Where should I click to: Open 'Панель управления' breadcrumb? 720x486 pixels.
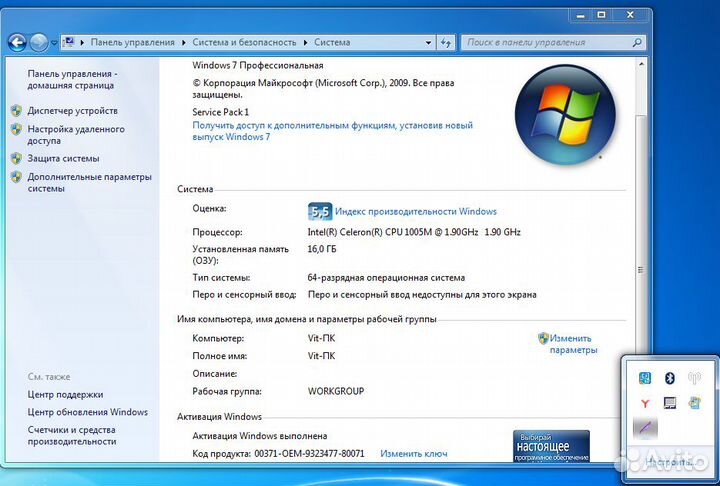pyautogui.click(x=132, y=42)
